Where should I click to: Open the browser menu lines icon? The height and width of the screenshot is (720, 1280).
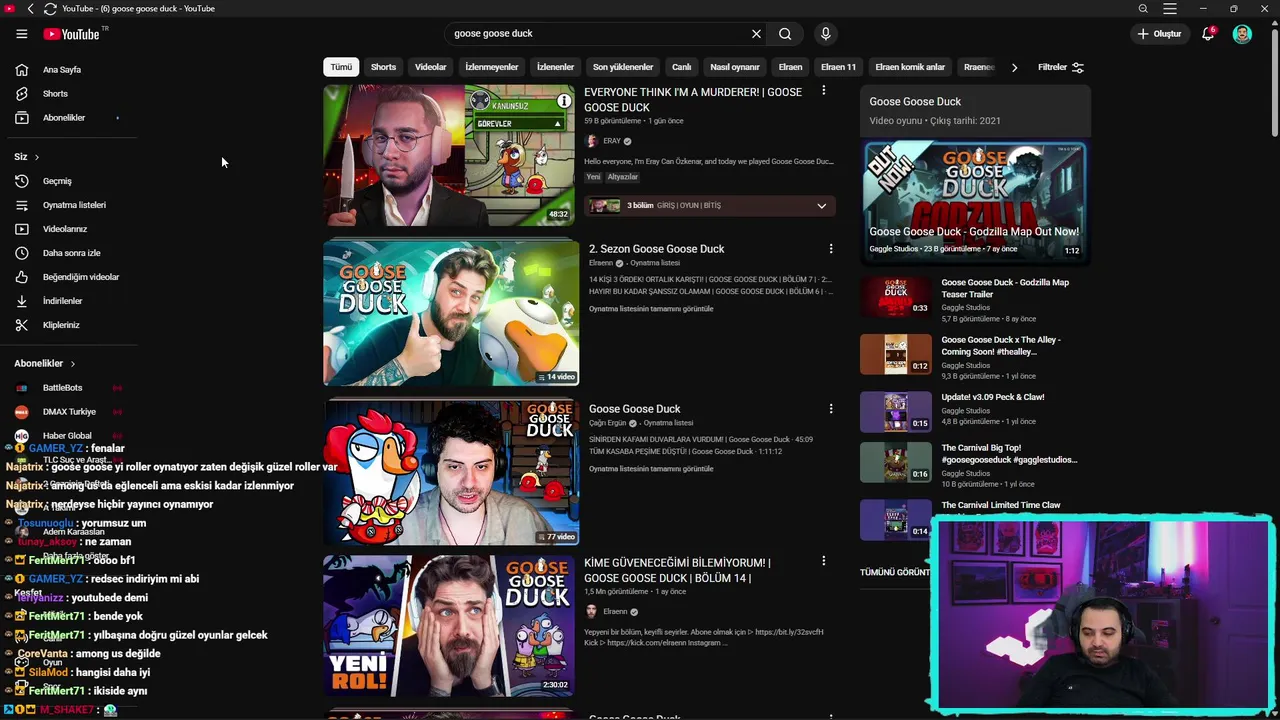[1170, 8]
